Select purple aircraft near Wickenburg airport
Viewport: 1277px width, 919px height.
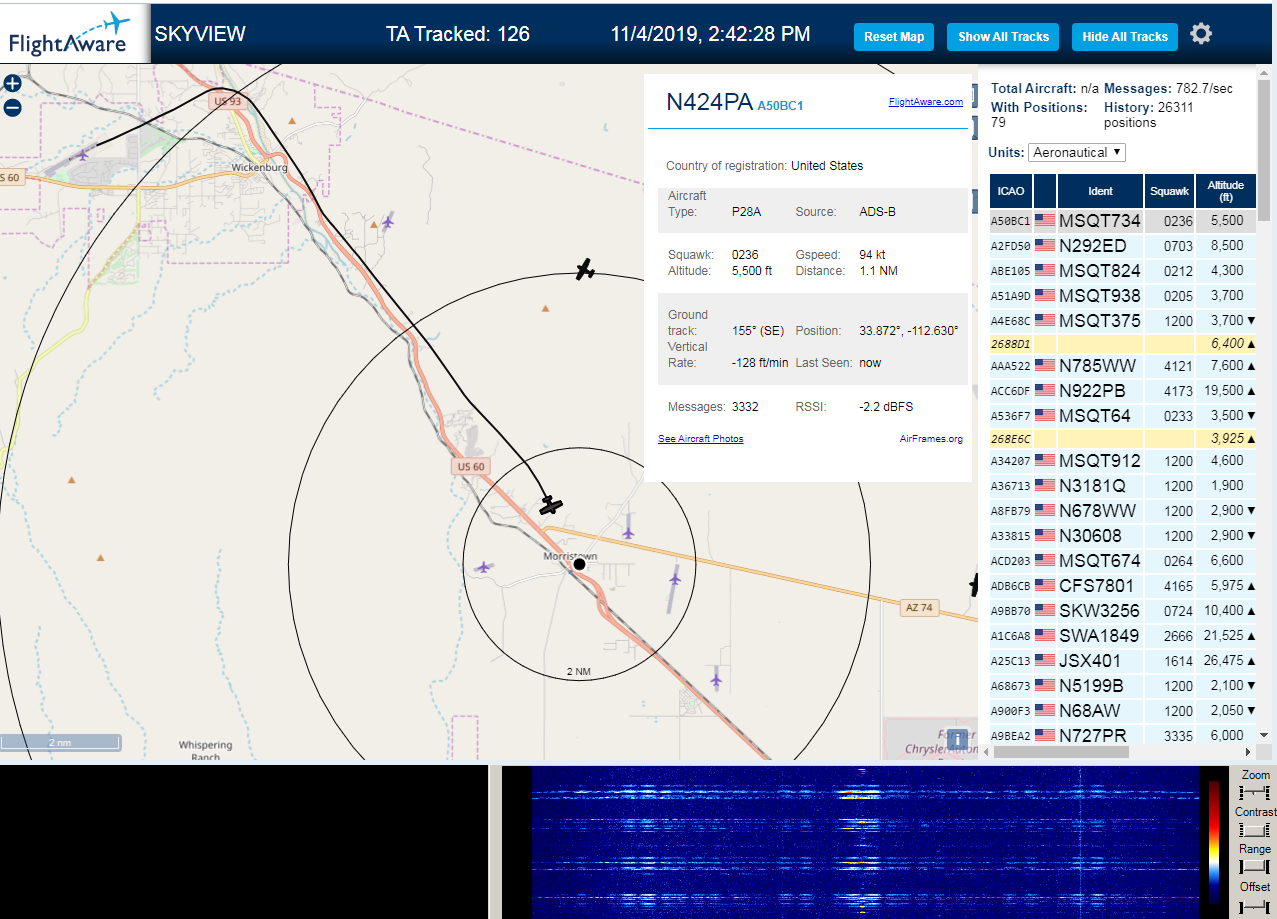[83, 154]
